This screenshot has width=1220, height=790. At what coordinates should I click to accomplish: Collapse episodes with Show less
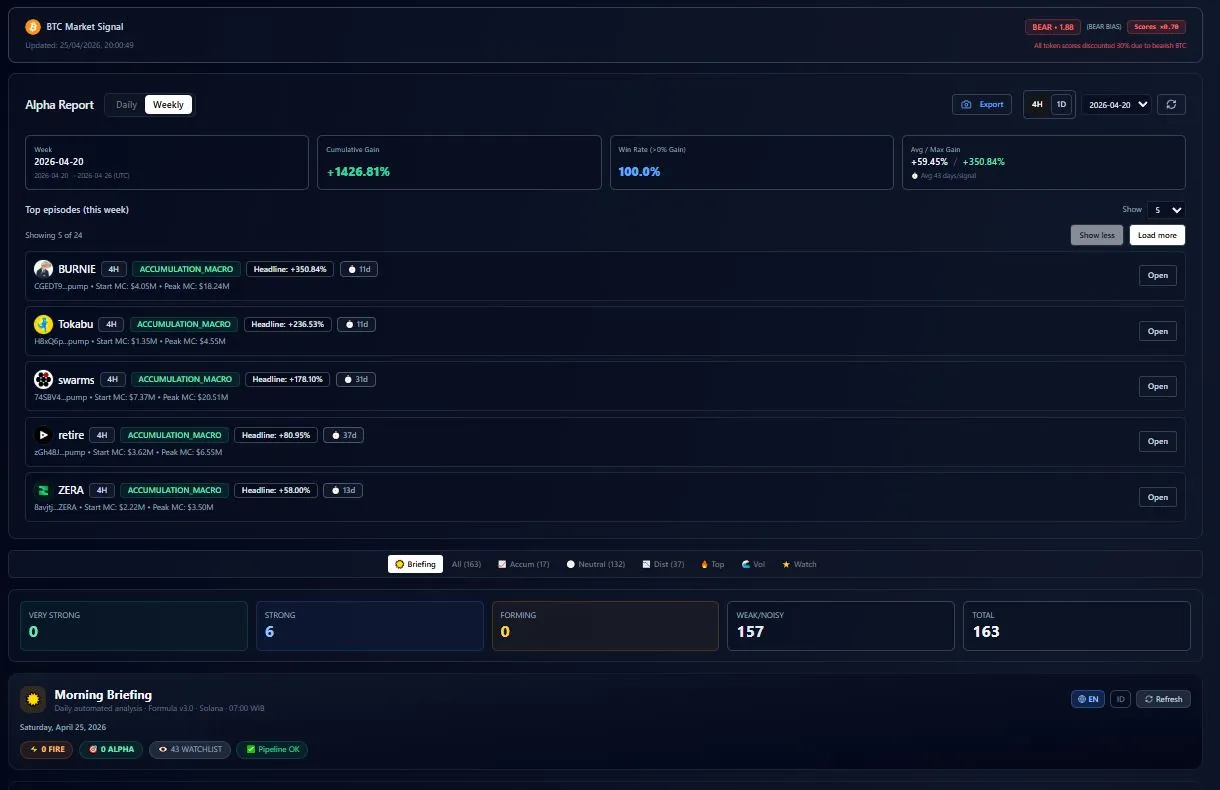pyautogui.click(x=1096, y=234)
